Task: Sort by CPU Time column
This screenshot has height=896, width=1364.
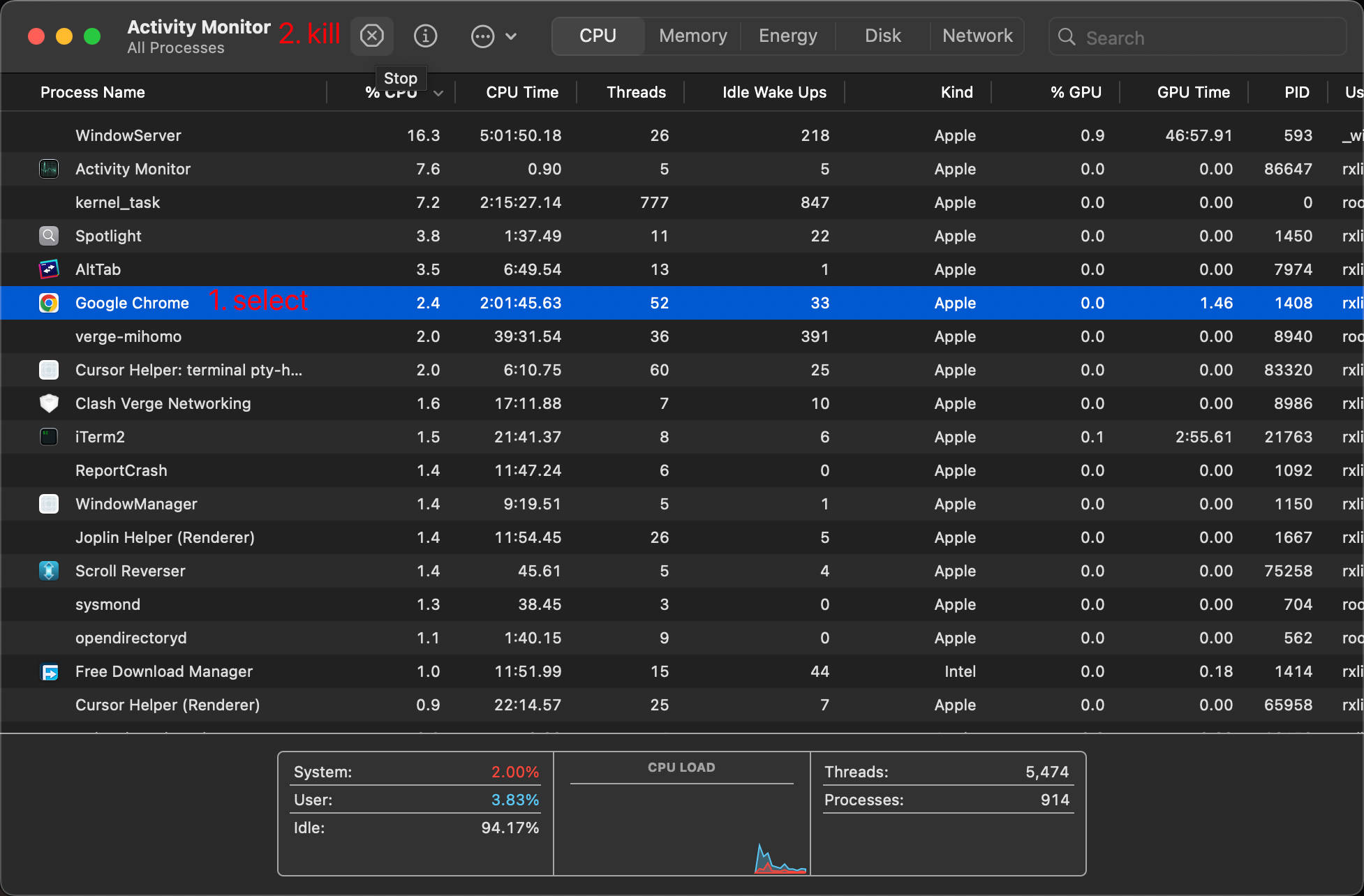Action: coord(522,92)
